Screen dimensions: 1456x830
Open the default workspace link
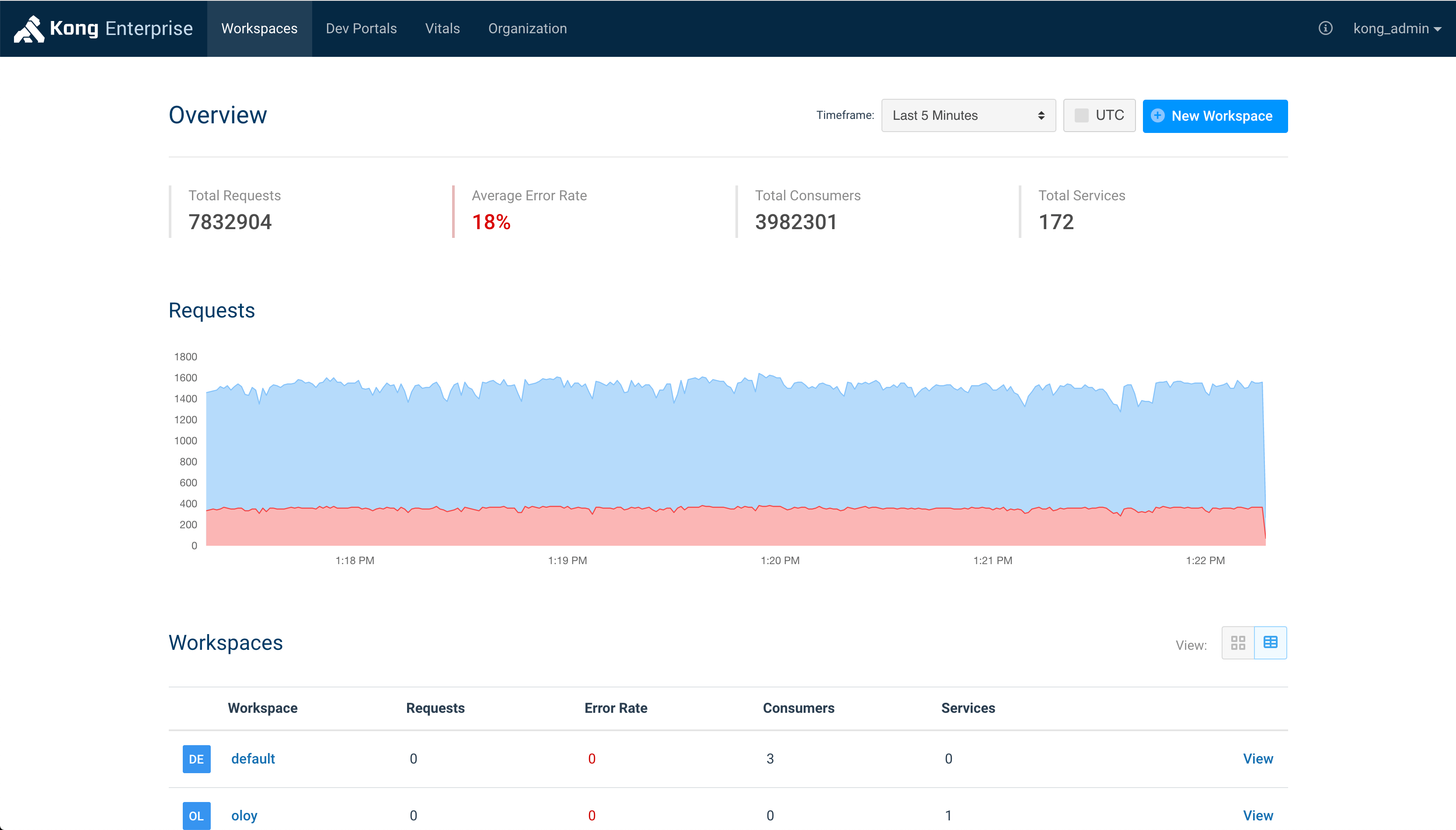pyautogui.click(x=253, y=759)
